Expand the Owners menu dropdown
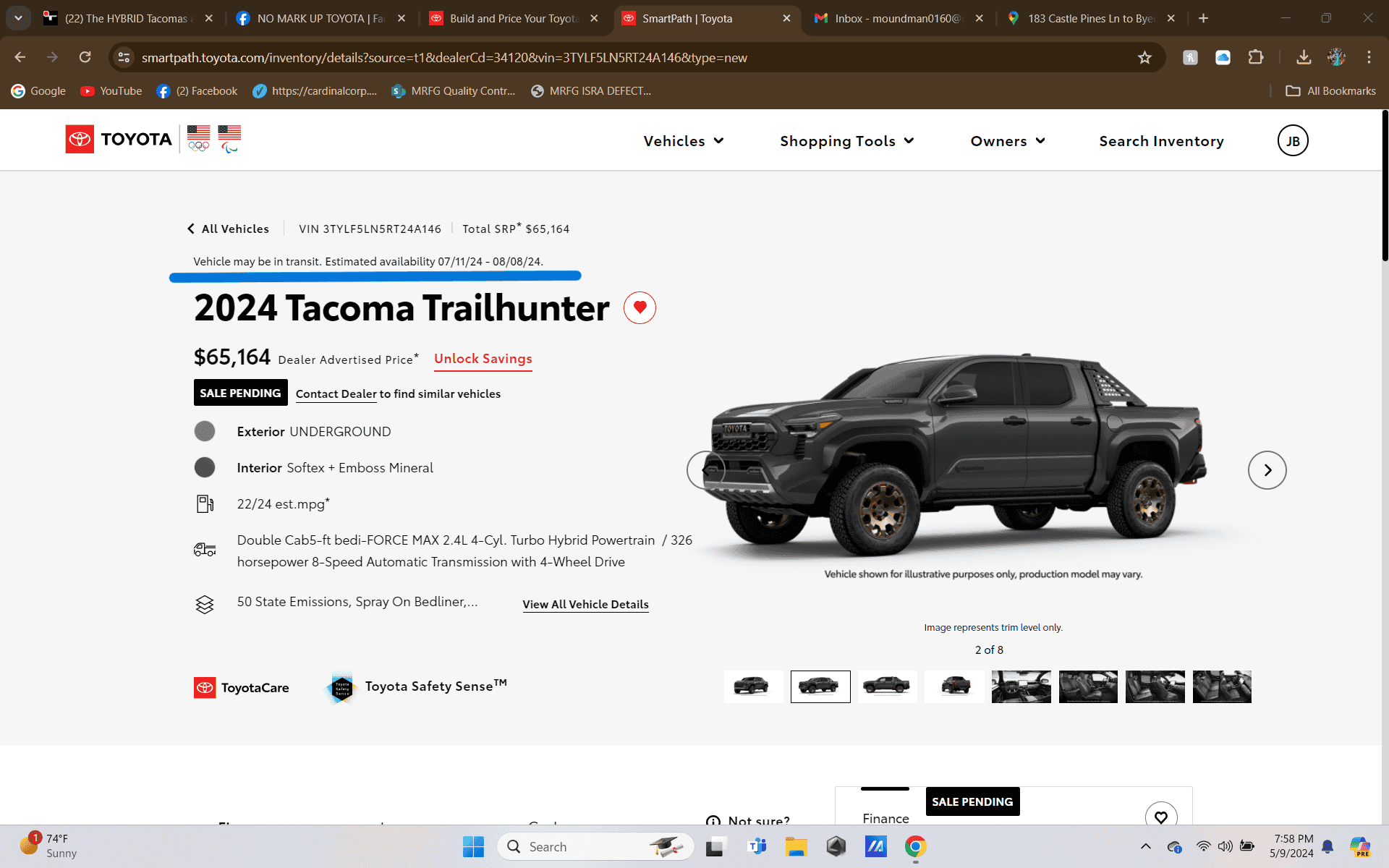This screenshot has height=868, width=1389. coord(1008,141)
